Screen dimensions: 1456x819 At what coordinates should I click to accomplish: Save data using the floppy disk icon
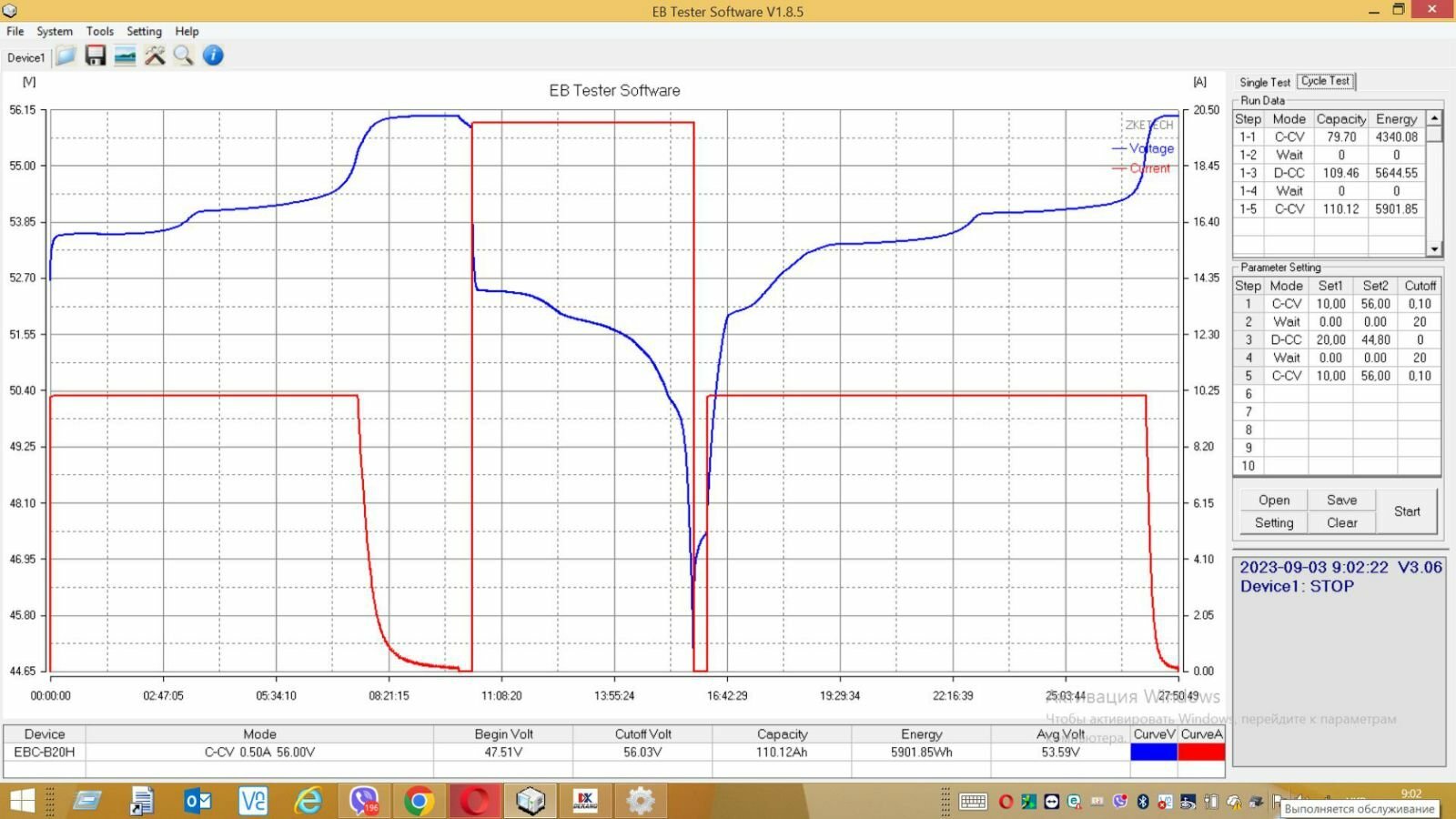click(x=96, y=56)
